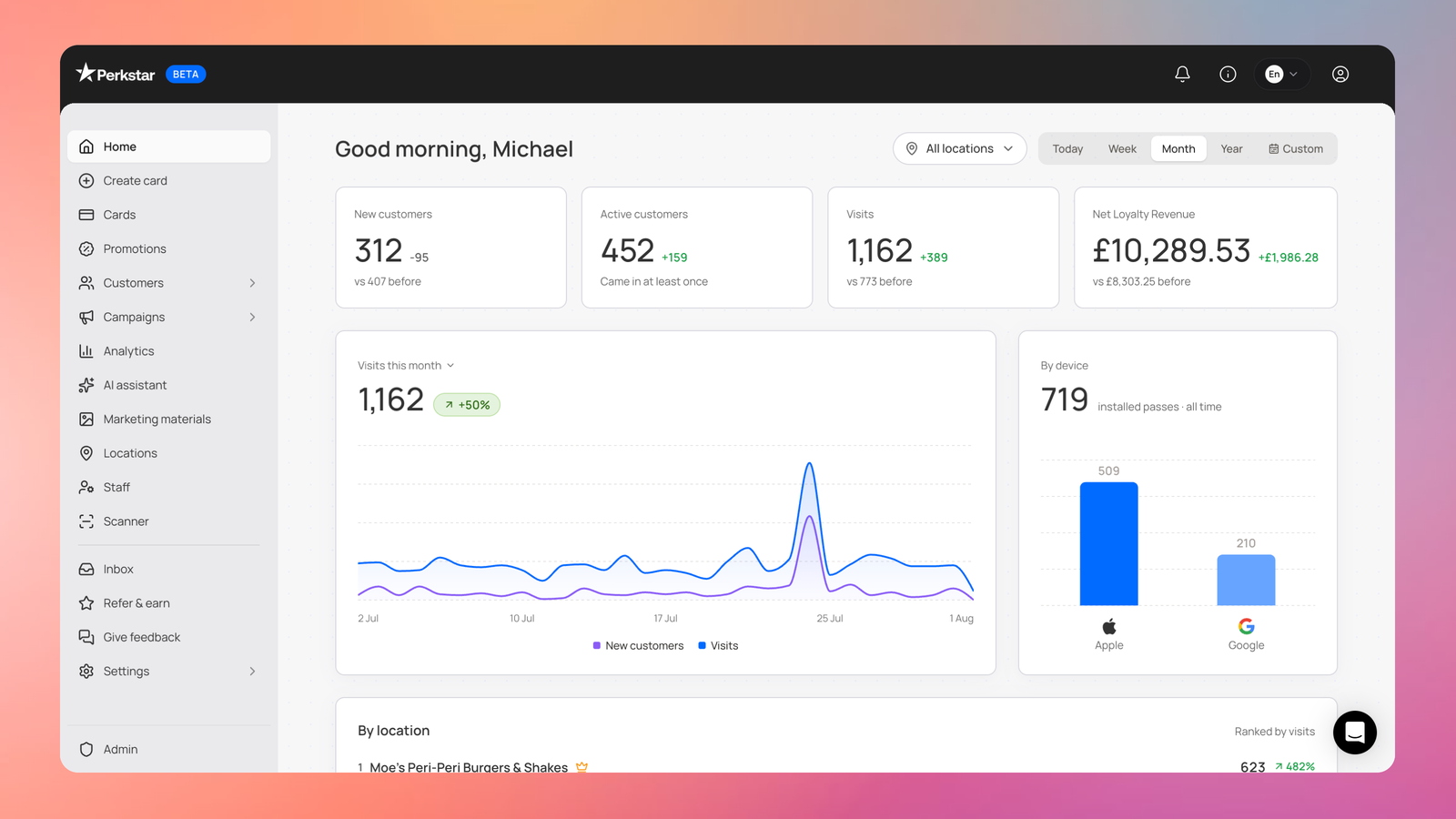Click the AI assistant sparkle icon
The image size is (1456, 819).
(x=86, y=385)
